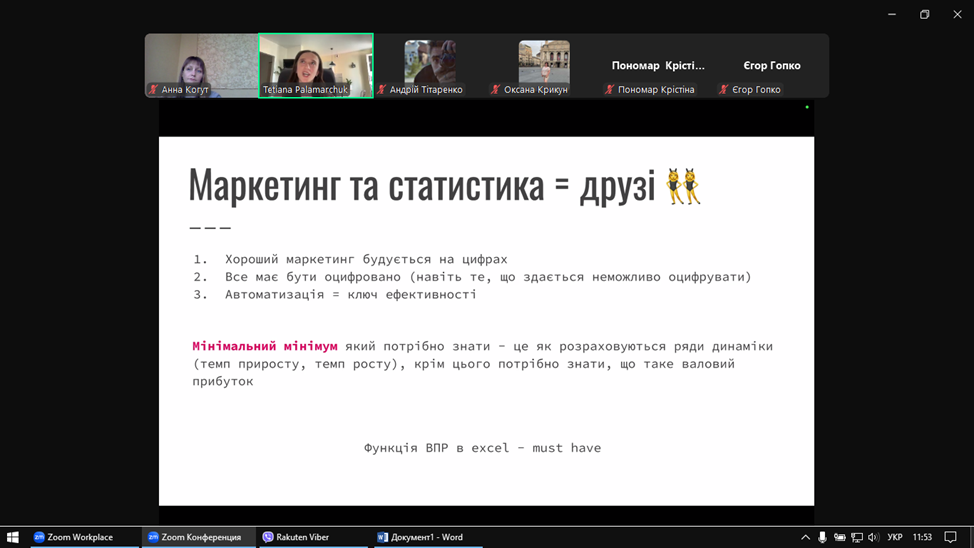Click muted mic icon beside Анна Когут
The width and height of the screenshot is (974, 548).
click(x=153, y=90)
